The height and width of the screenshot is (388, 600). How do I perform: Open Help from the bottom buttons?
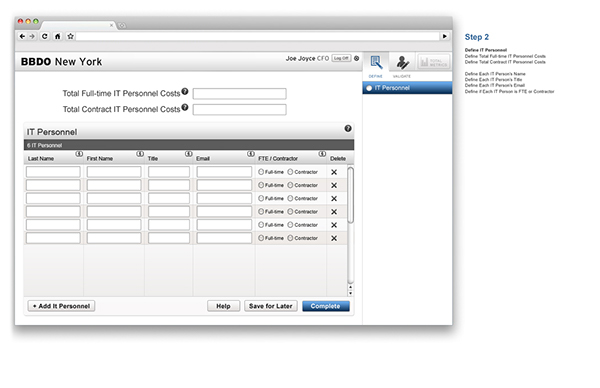pos(223,306)
